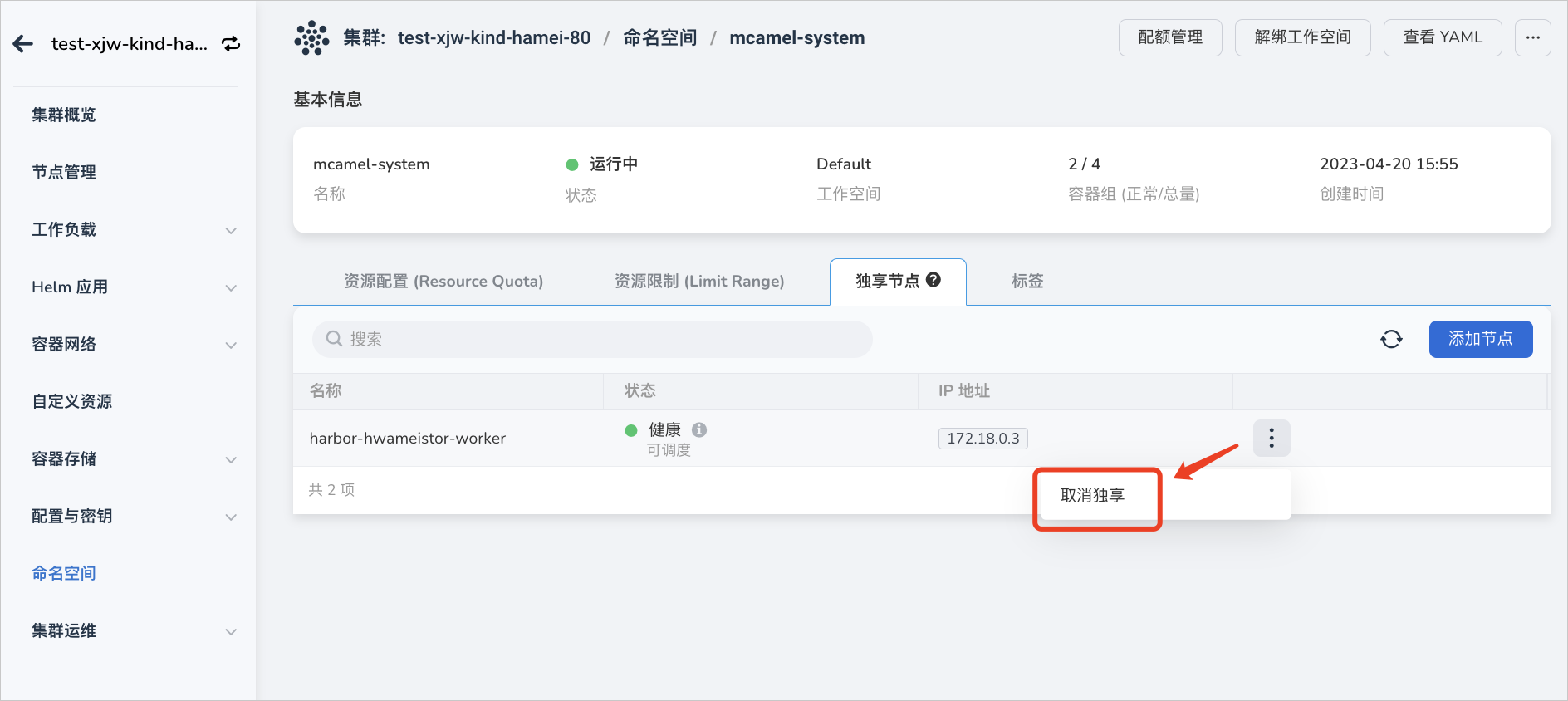The image size is (1568, 701).
Task: Click the harbor-hwameistor-worker node name
Action: click(x=408, y=438)
